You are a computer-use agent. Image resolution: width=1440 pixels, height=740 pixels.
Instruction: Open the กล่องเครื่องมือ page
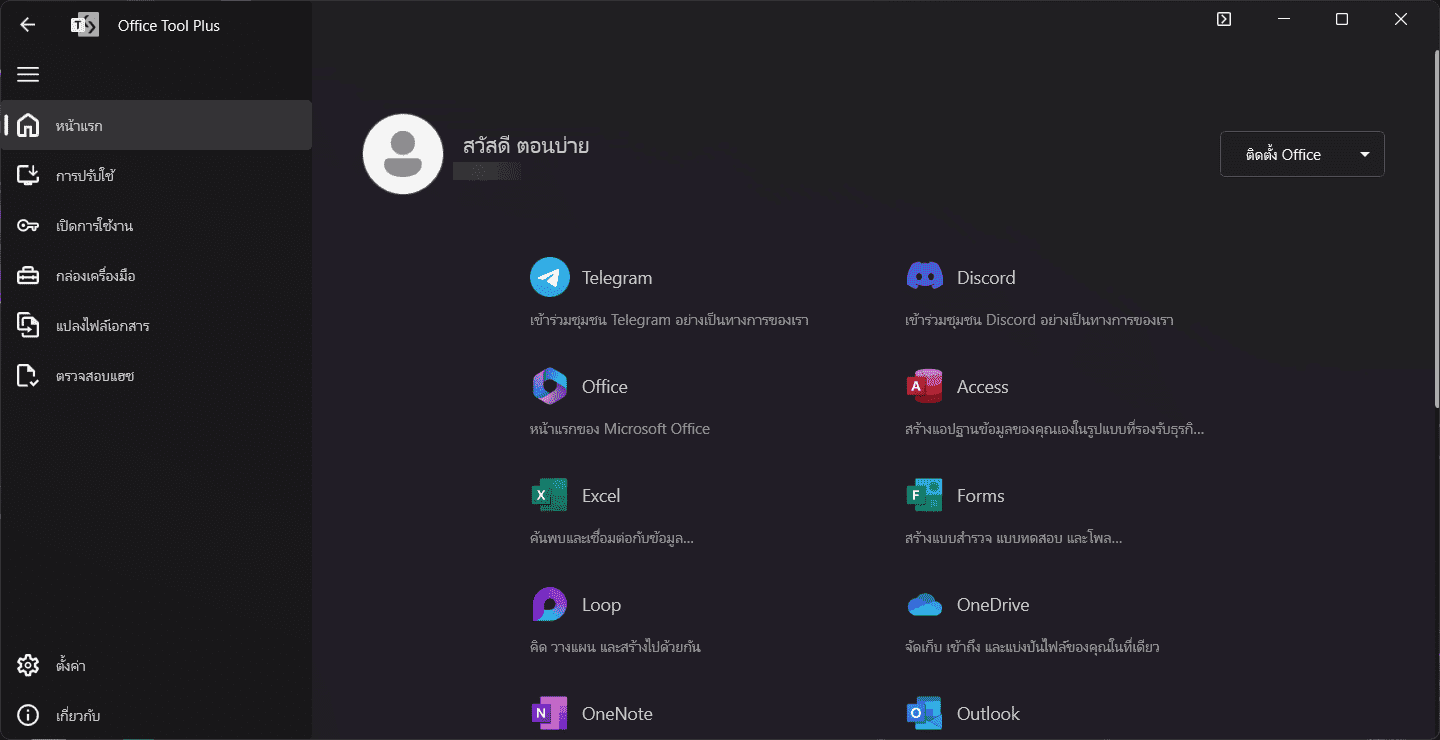point(156,276)
